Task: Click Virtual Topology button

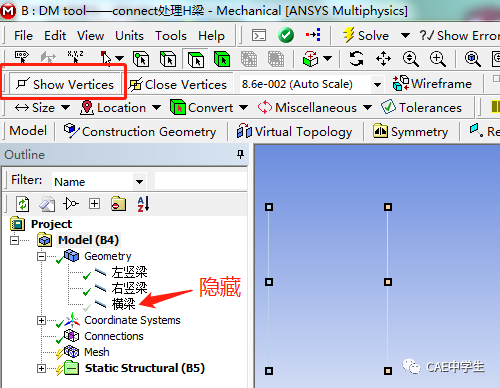Action: click(x=294, y=132)
